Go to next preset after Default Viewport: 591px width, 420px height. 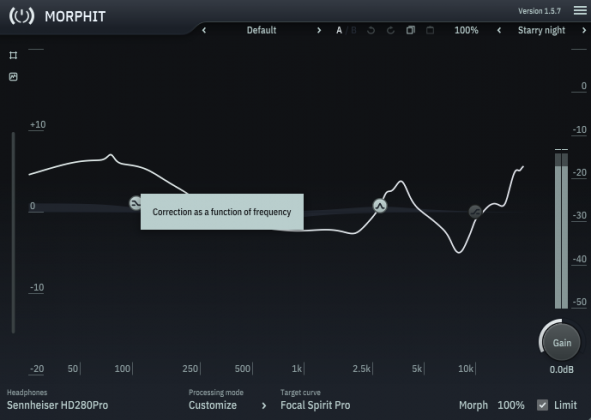319,30
